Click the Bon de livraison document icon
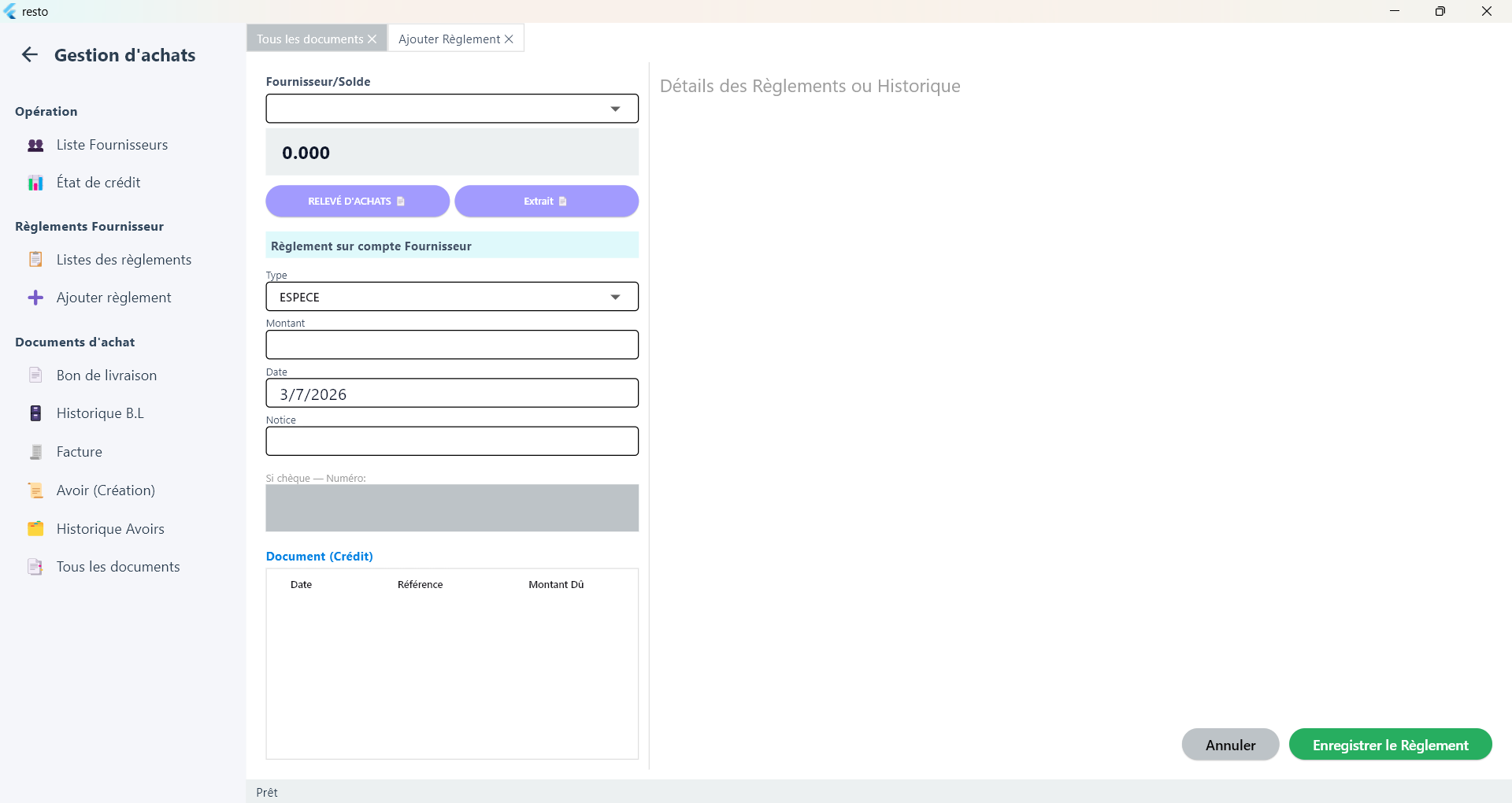Image resolution: width=1512 pixels, height=803 pixels. click(35, 375)
